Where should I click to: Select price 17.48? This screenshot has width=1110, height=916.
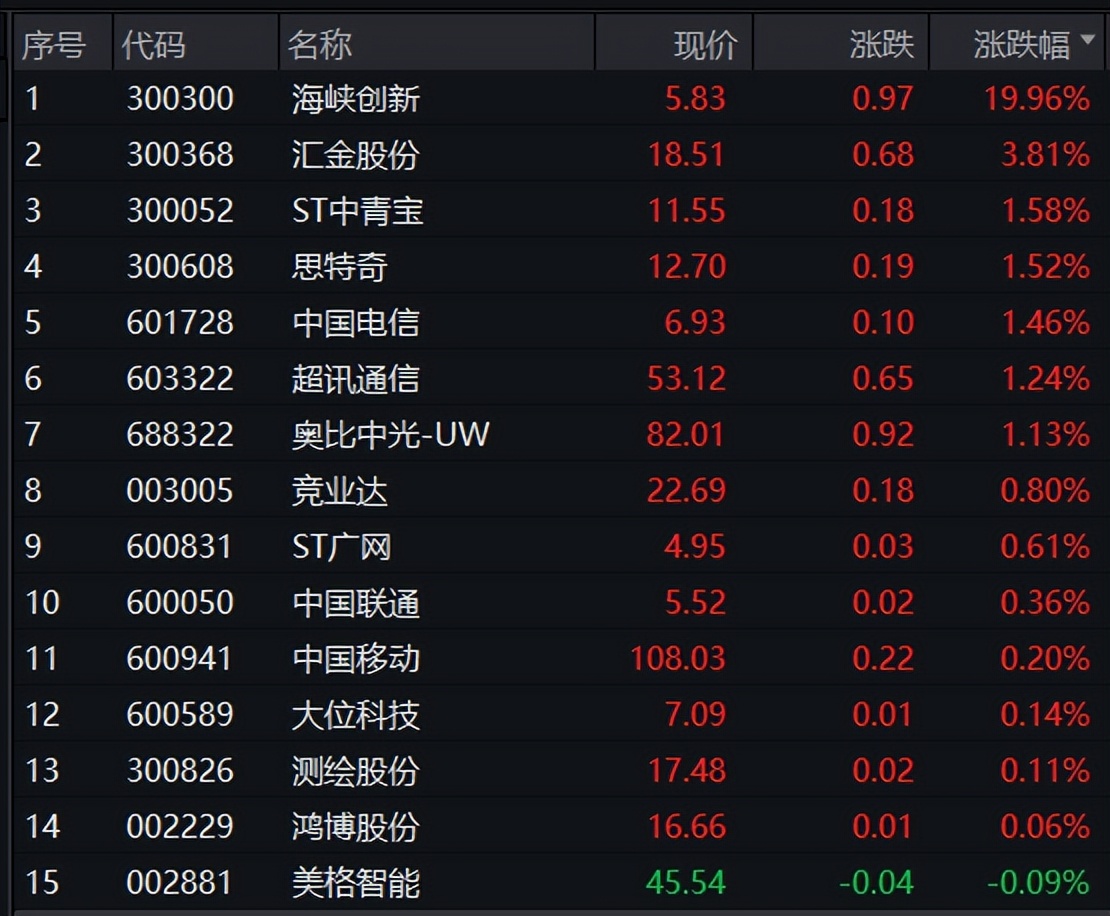[x=687, y=770]
